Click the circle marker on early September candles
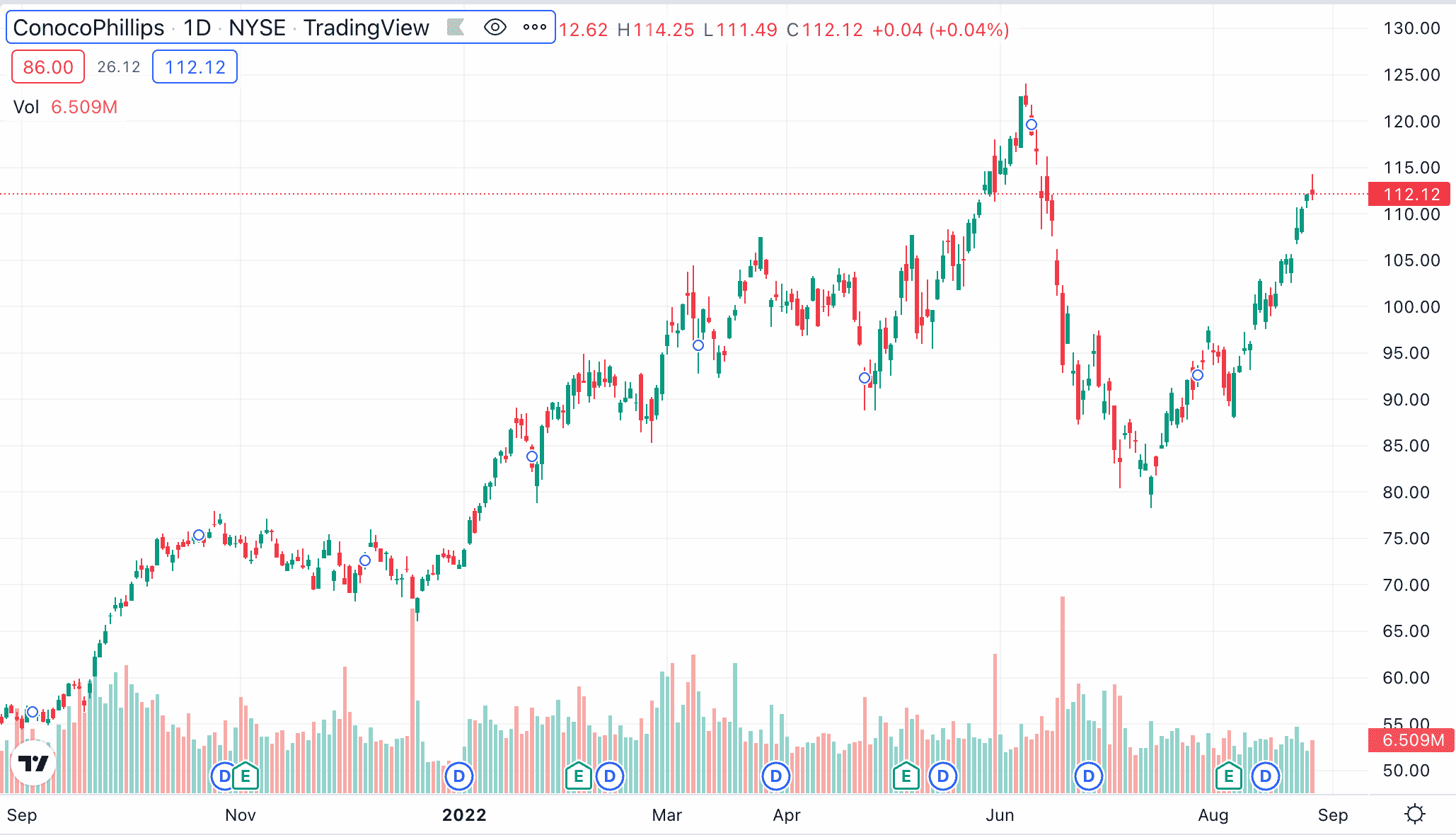 point(33,712)
